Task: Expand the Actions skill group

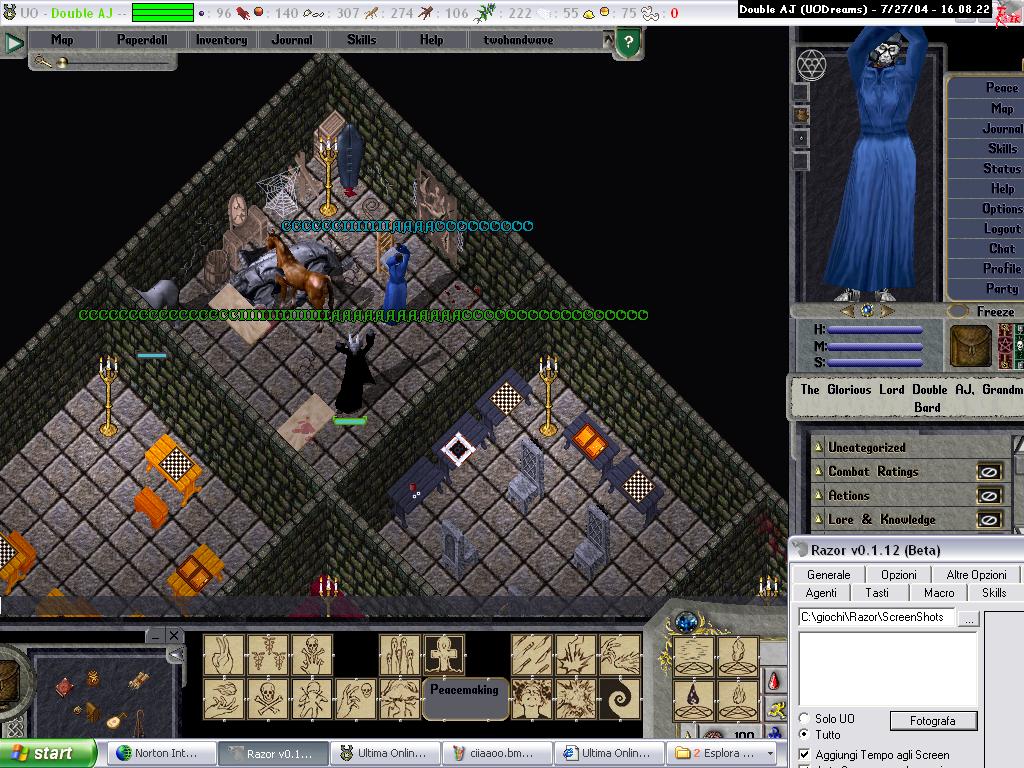Action: pyautogui.click(x=818, y=495)
